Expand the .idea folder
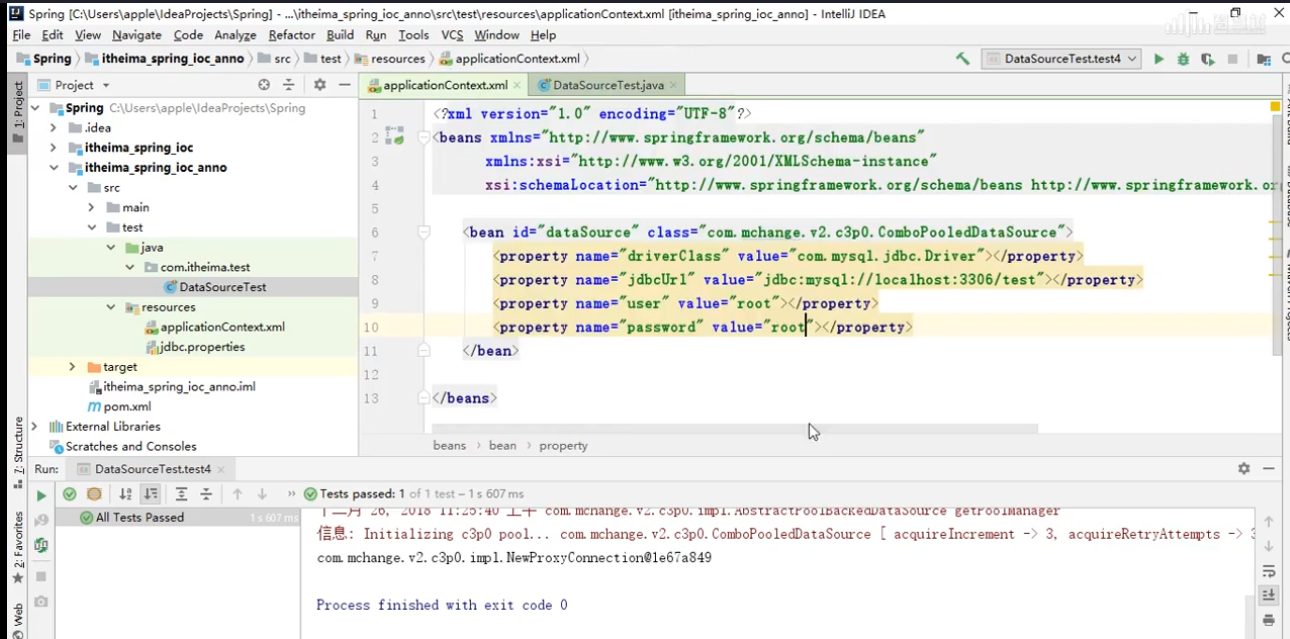This screenshot has width=1290, height=639. point(54,128)
